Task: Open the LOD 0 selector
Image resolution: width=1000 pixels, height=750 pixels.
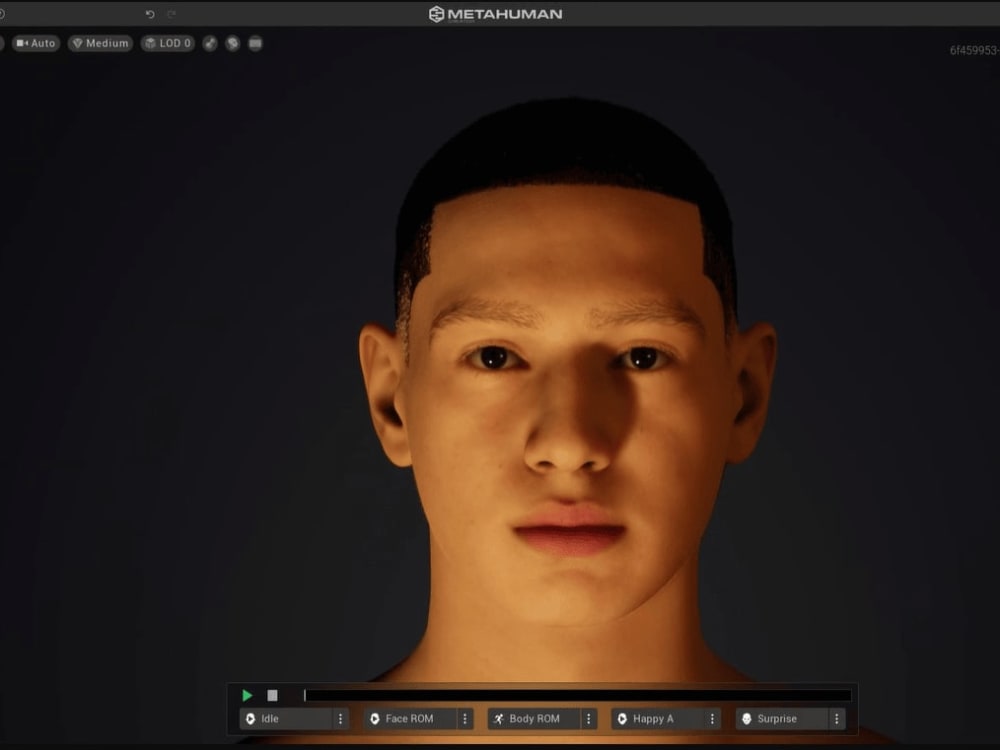Action: point(167,44)
